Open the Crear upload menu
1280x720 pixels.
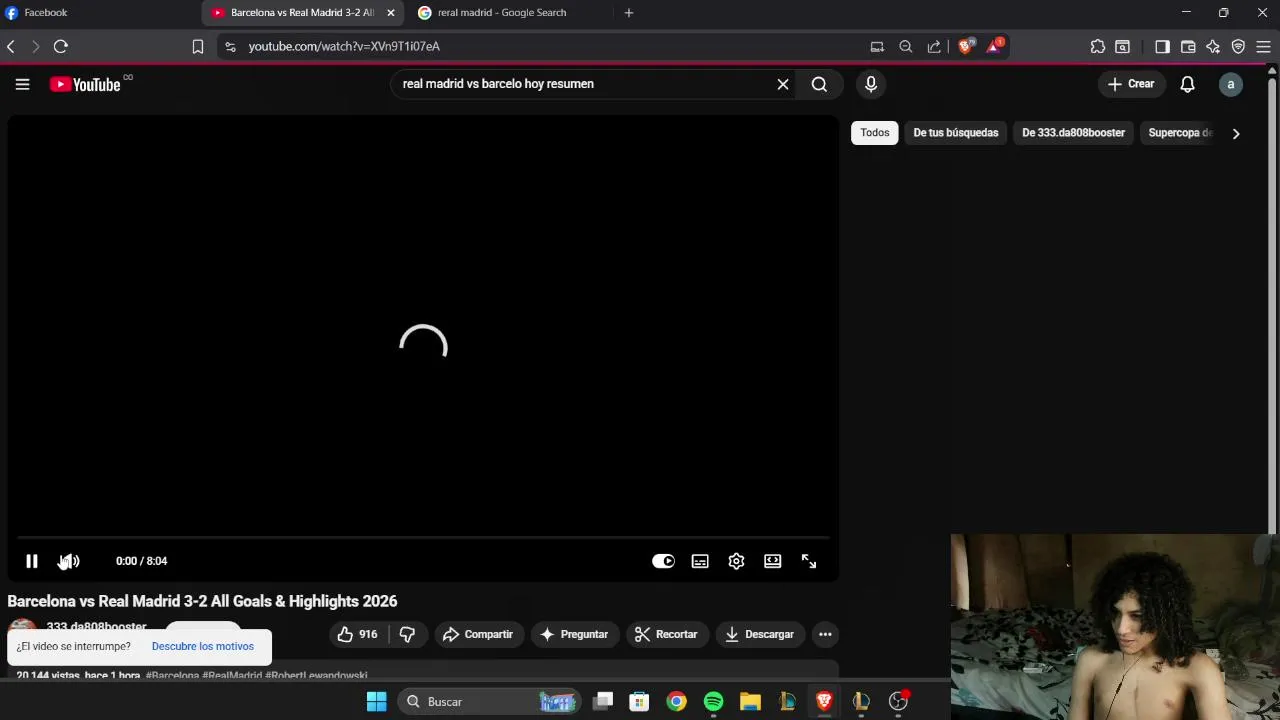pos(1131,84)
